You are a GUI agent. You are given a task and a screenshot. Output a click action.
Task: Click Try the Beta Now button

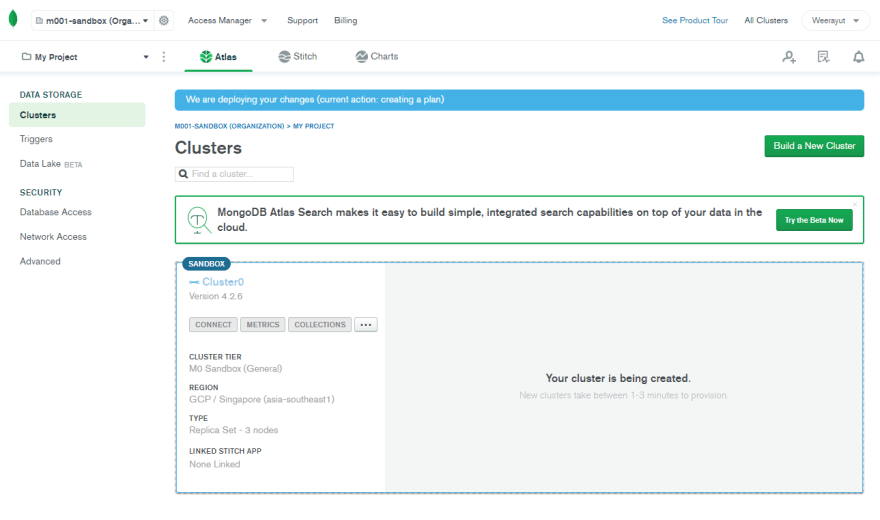(814, 220)
